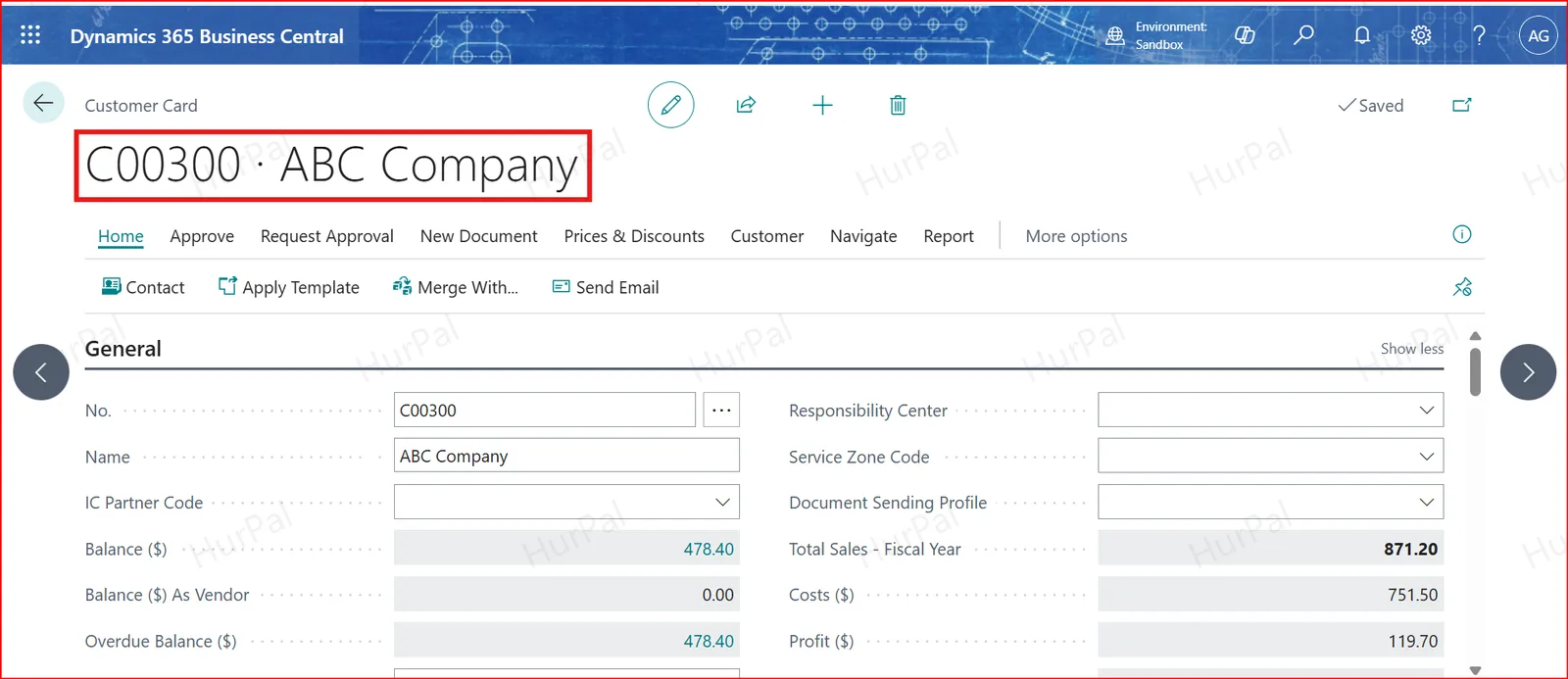Viewport: 1568px width, 679px height.
Task: Click the Costs value 751.50
Action: [1412, 595]
